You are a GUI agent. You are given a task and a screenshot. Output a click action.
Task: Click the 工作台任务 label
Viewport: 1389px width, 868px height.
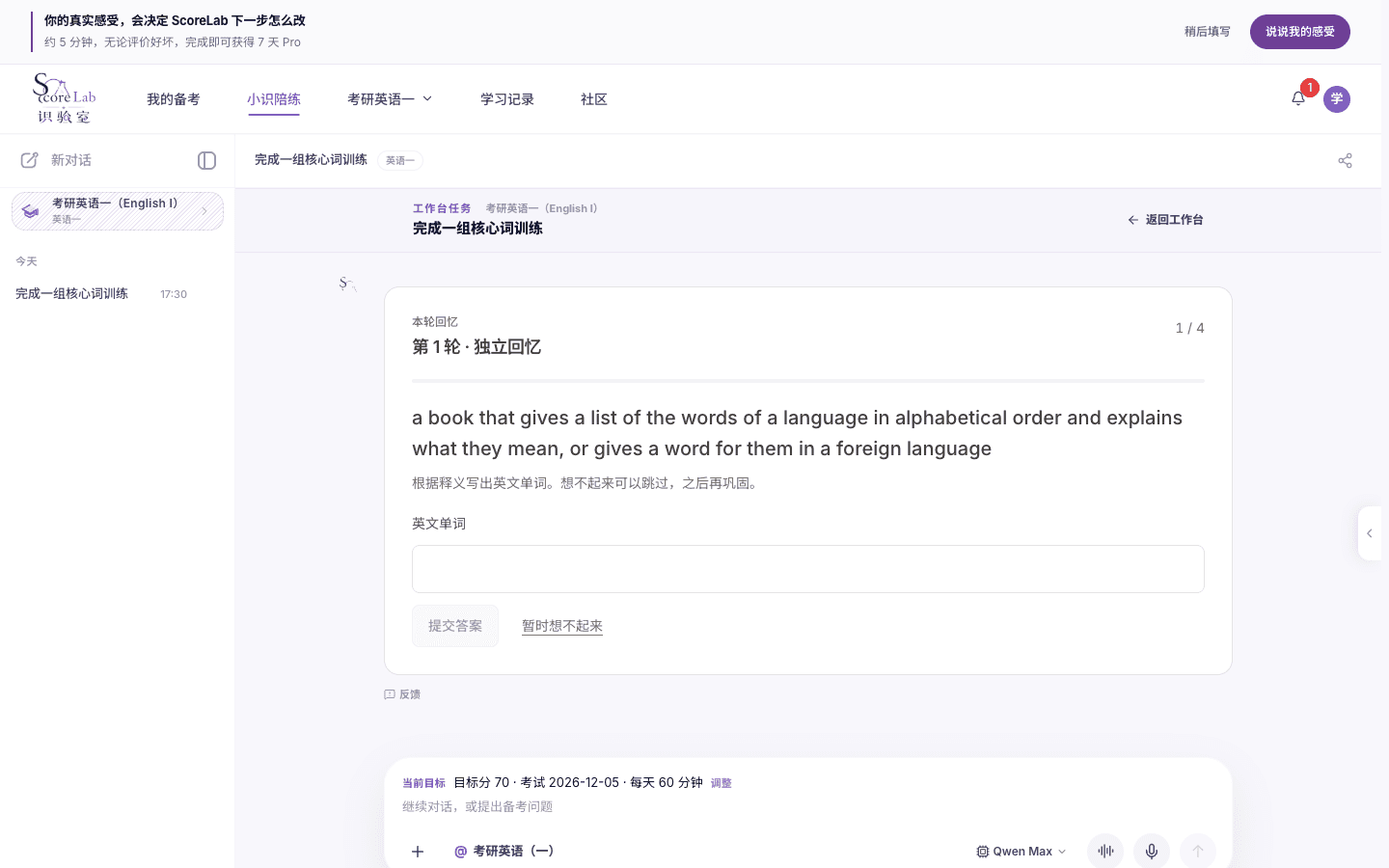tap(442, 208)
